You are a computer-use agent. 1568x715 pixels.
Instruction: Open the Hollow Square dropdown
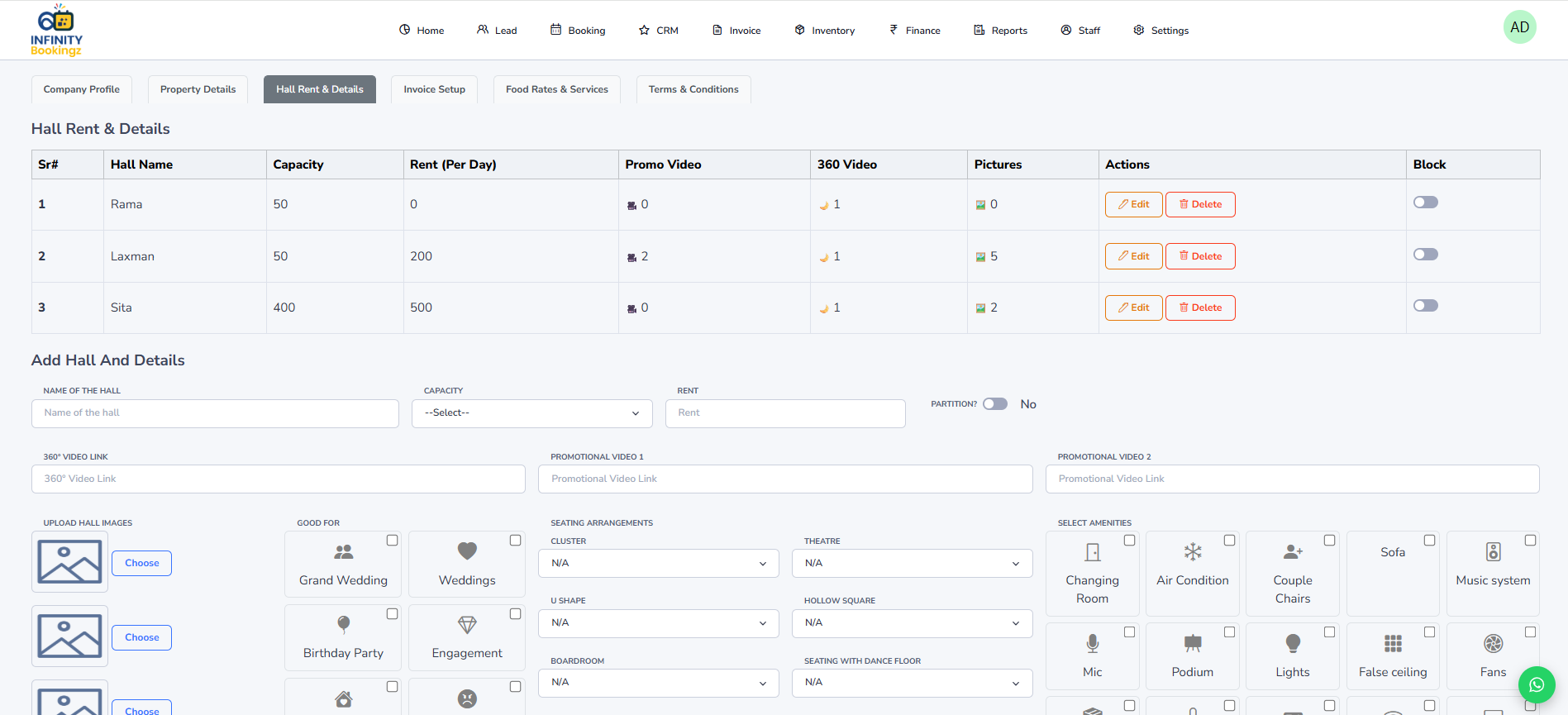pos(912,623)
